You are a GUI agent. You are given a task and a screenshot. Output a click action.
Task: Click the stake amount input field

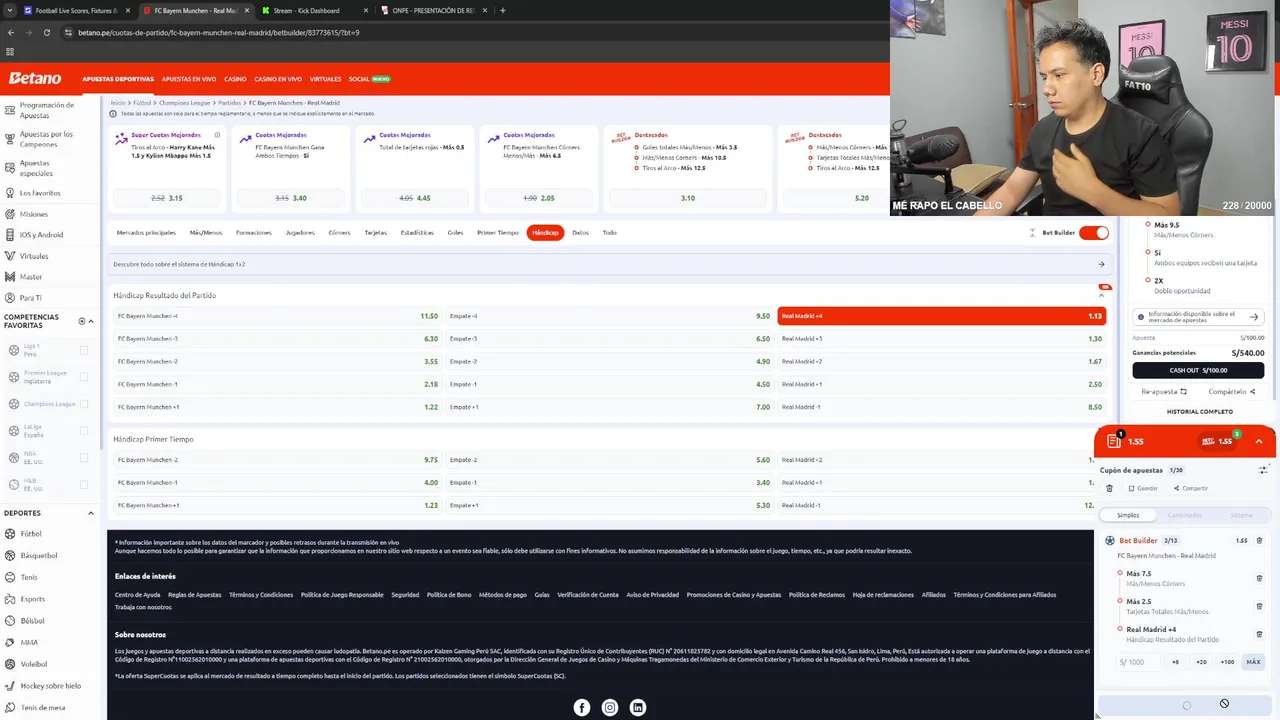[x=1137, y=662]
